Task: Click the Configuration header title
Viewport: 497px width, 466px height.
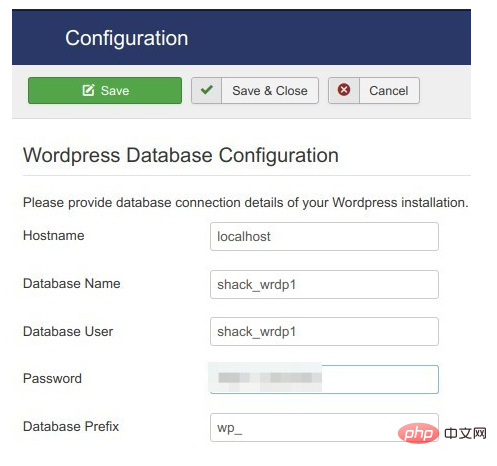Action: pyautogui.click(x=127, y=38)
